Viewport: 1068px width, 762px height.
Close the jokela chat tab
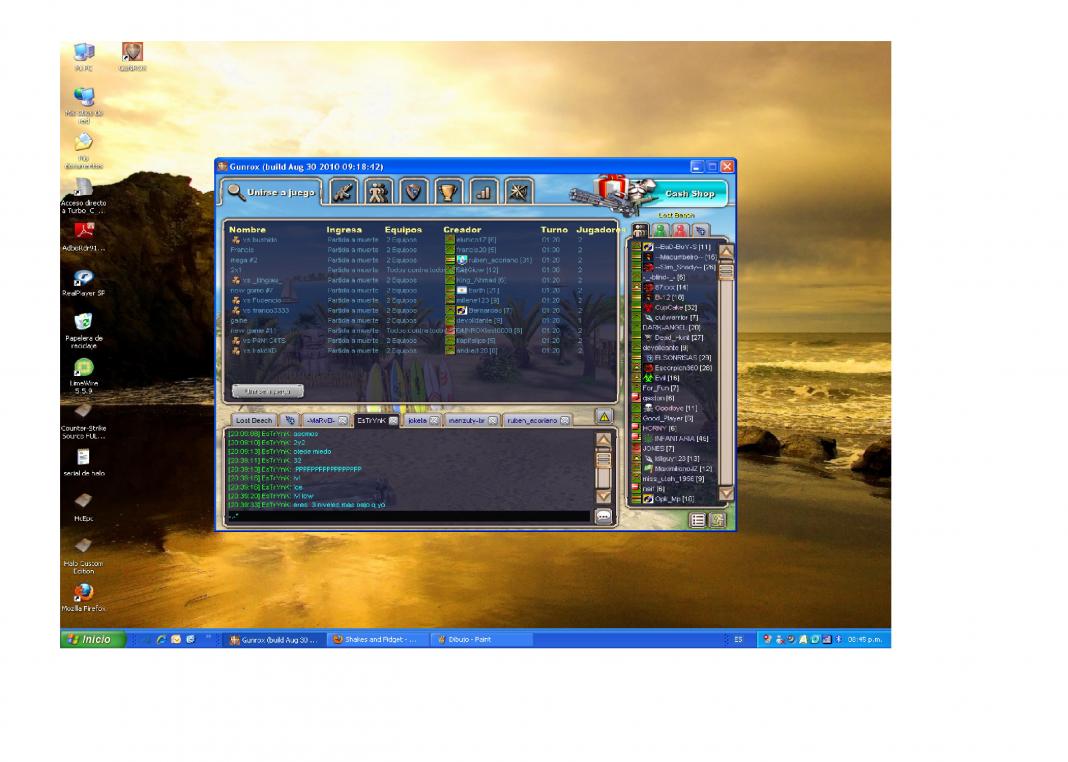tap(435, 421)
